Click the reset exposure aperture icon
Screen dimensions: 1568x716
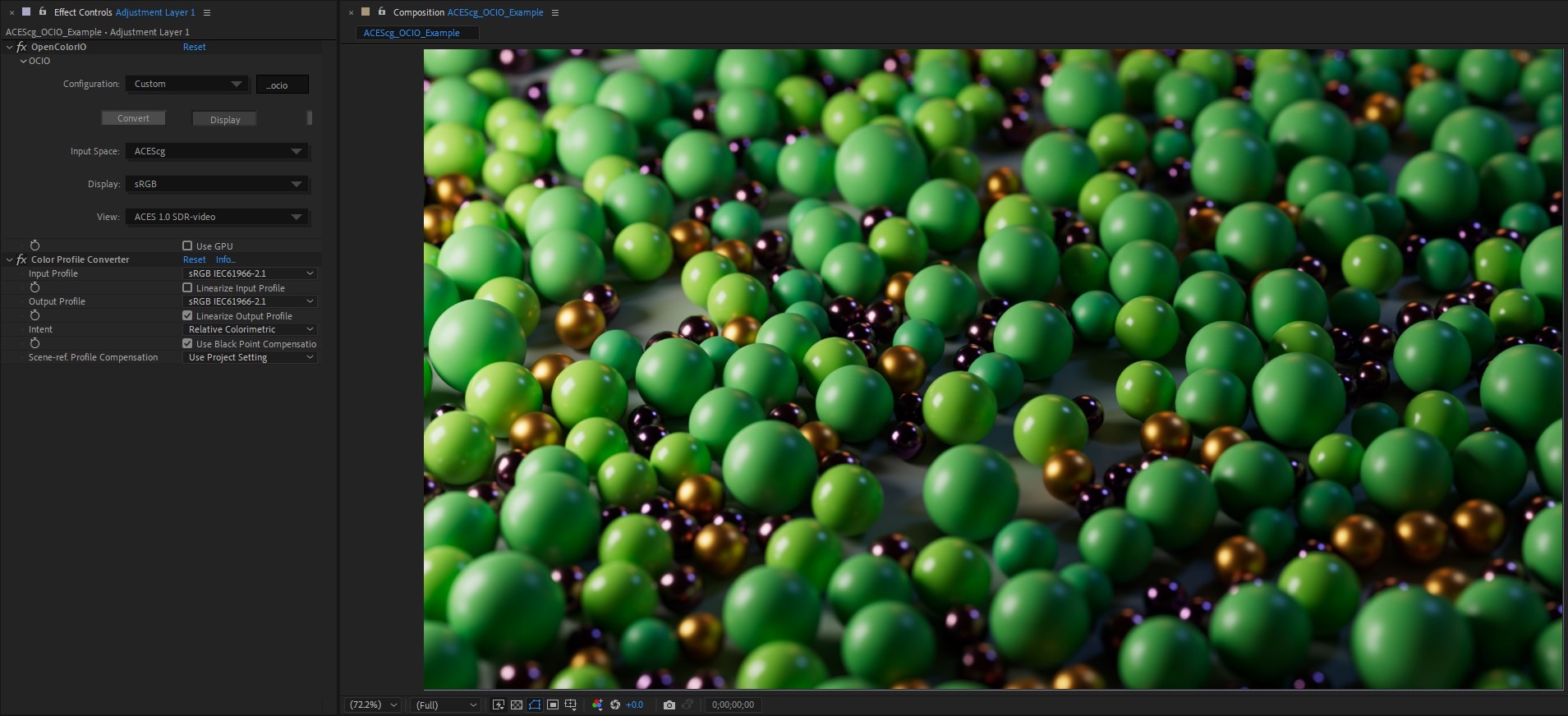coord(614,705)
